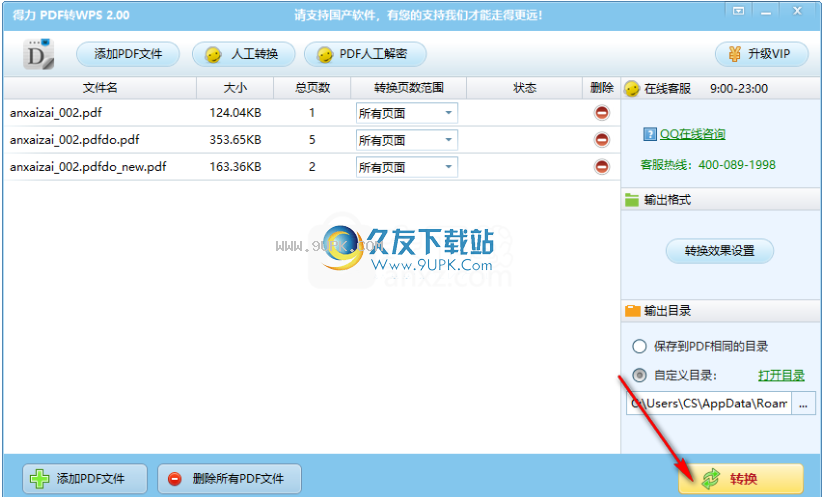
Task: Click the 文件名 column header
Action: pyautogui.click(x=100, y=88)
